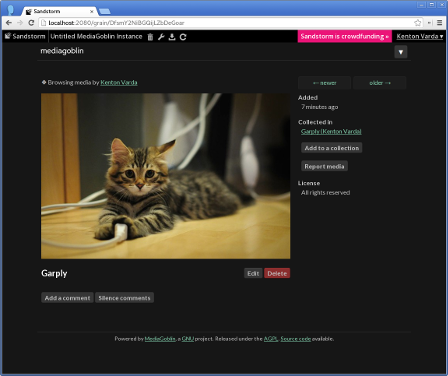Click the Sandstorm logo in top bar
The image size is (448, 376).
tap(25, 36)
